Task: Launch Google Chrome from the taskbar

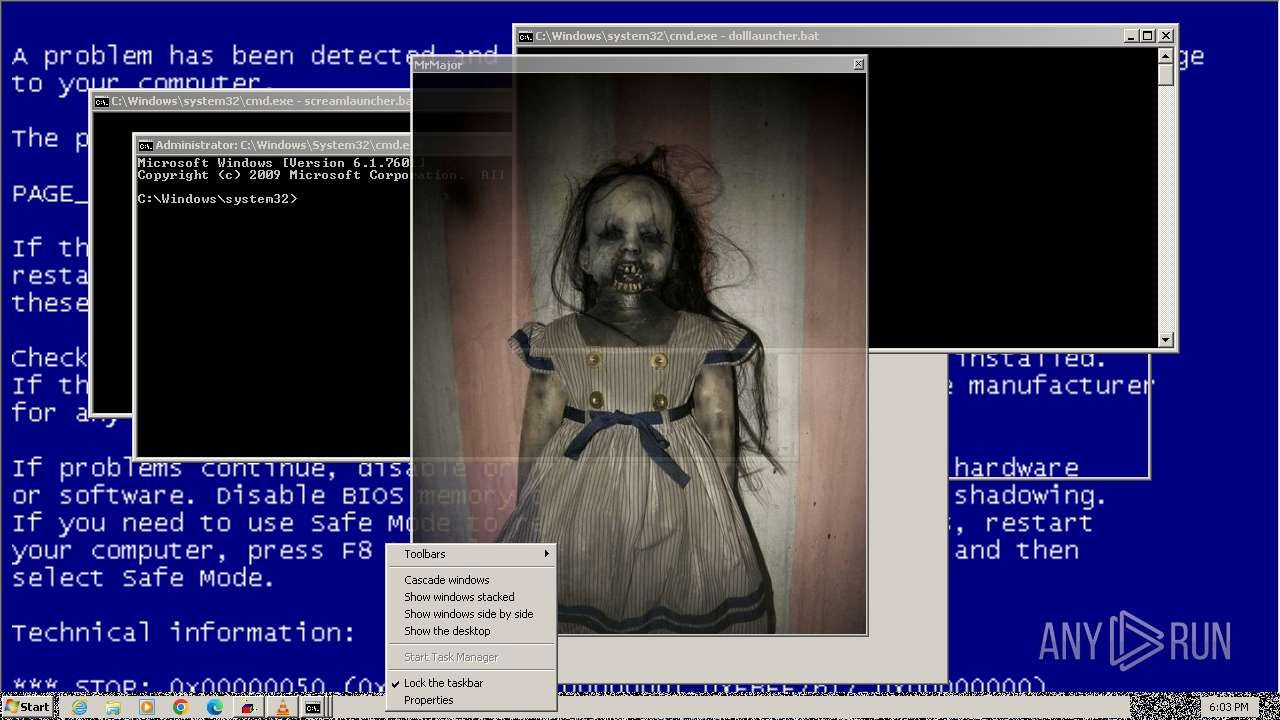Action: [x=181, y=707]
